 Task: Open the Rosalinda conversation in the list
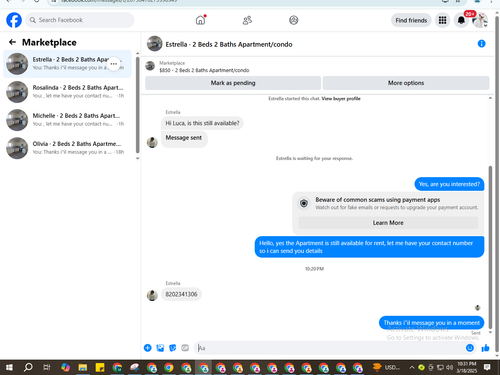[x=67, y=92]
